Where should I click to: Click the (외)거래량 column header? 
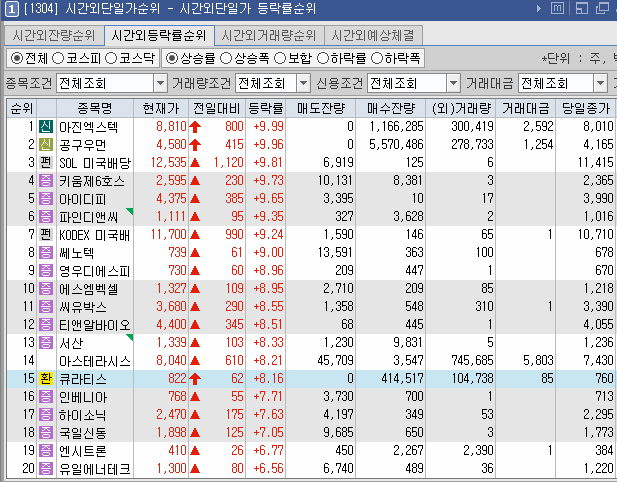[461, 108]
